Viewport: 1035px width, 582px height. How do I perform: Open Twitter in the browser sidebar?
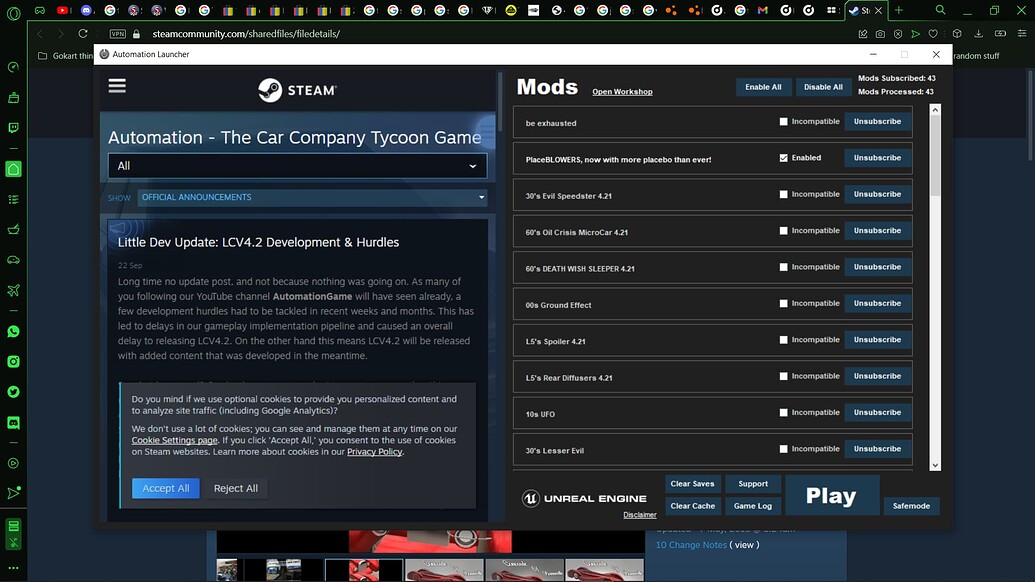click(x=13, y=392)
